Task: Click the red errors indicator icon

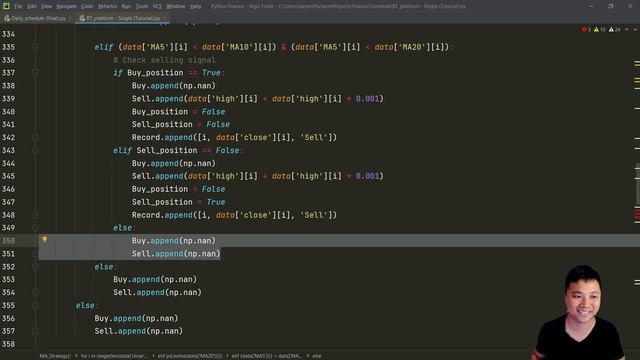Action: 584,29
